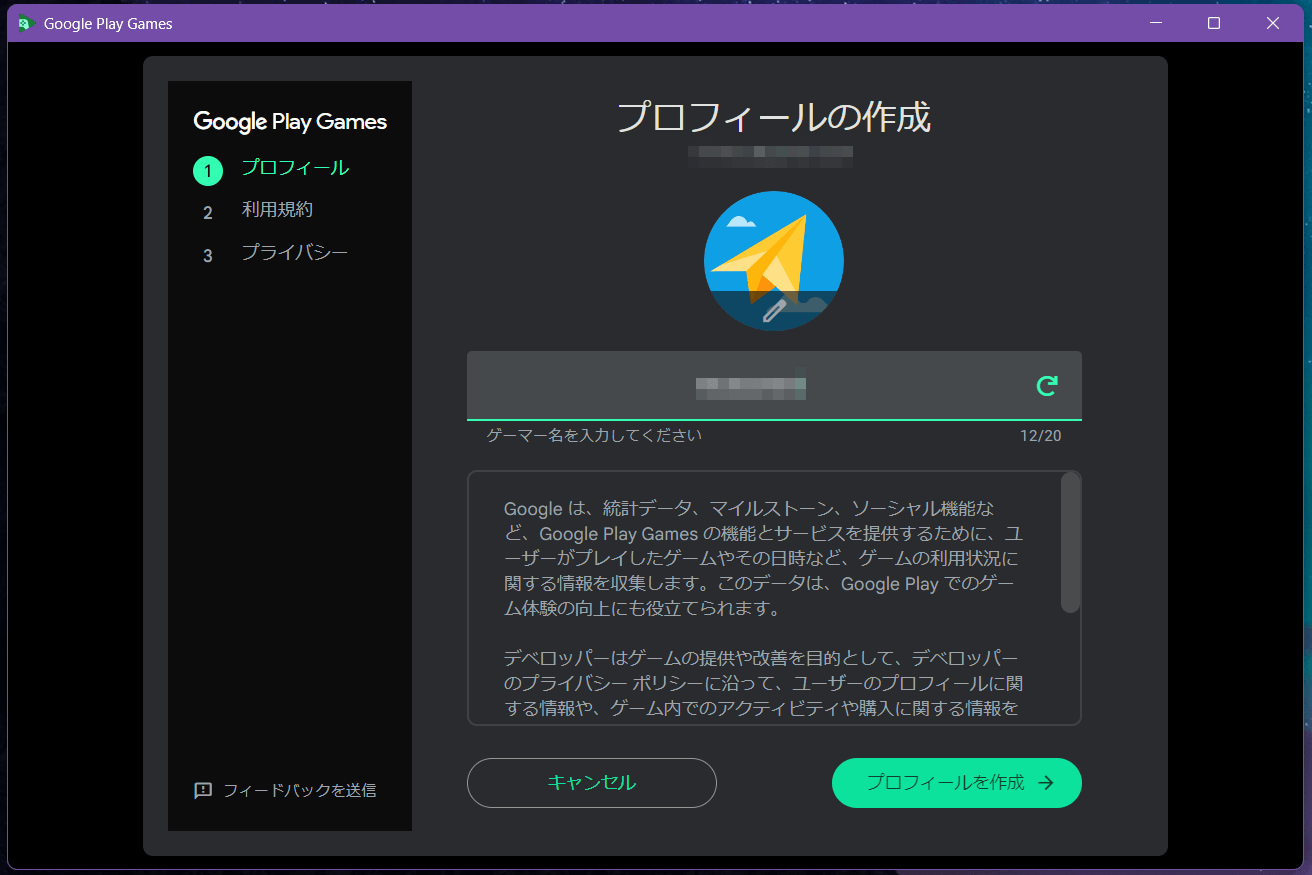
Task: Regenerate gamer name with the refresh icon
Action: [1046, 386]
